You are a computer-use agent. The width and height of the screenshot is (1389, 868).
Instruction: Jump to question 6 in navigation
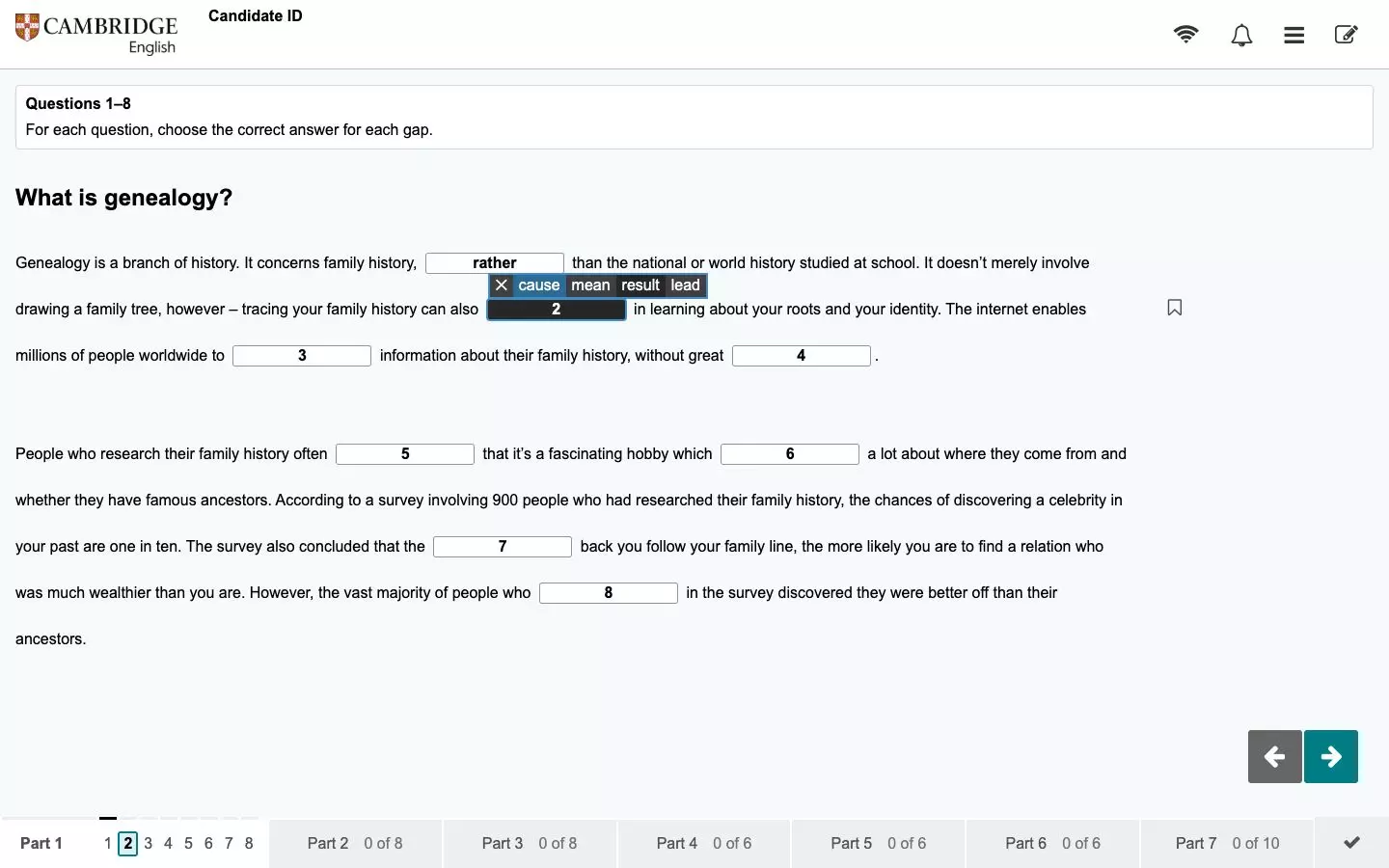[208, 843]
